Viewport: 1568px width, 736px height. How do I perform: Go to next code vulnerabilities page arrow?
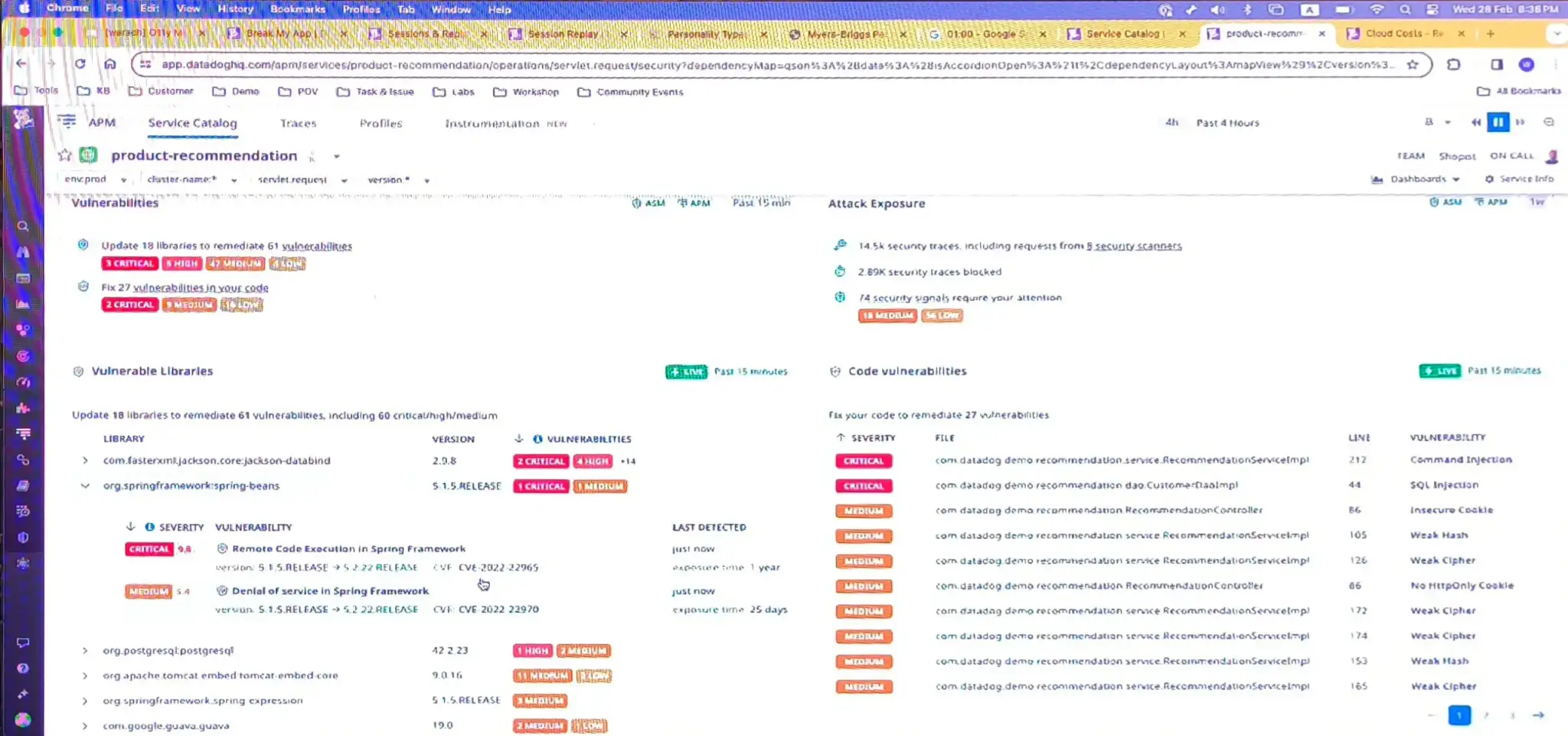1538,715
